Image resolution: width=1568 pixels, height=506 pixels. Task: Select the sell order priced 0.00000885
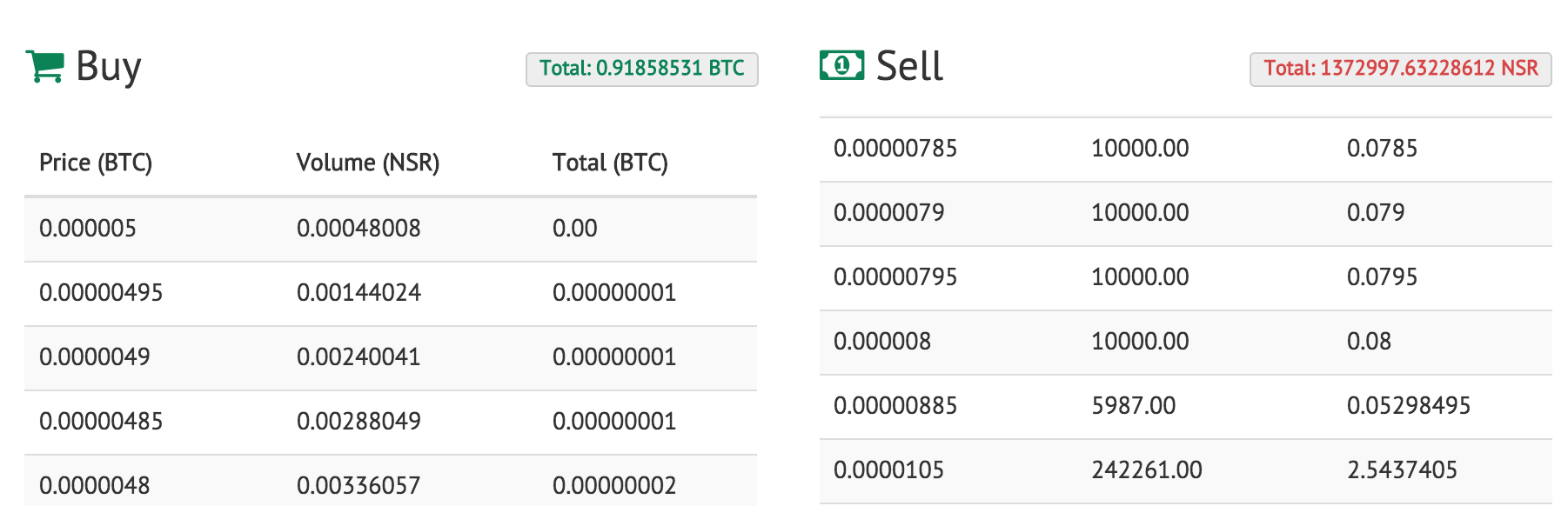pyautogui.click(x=895, y=406)
